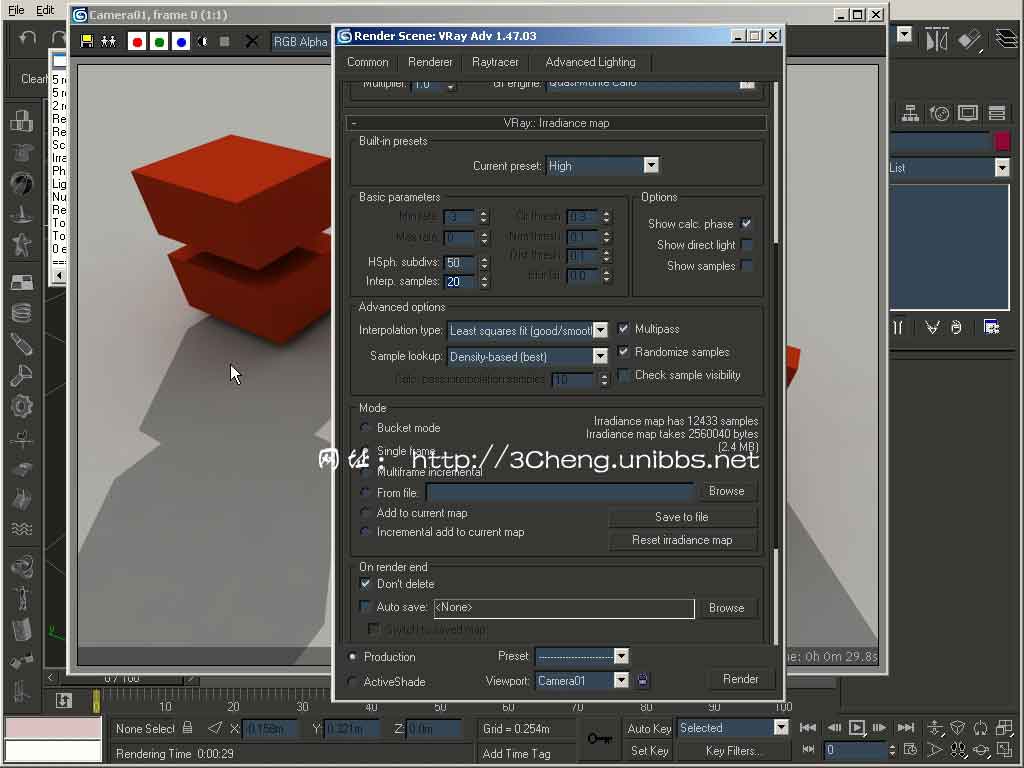Toggle the Randomize samples checkbox
Viewport: 1024px width, 768px height.
click(623, 351)
